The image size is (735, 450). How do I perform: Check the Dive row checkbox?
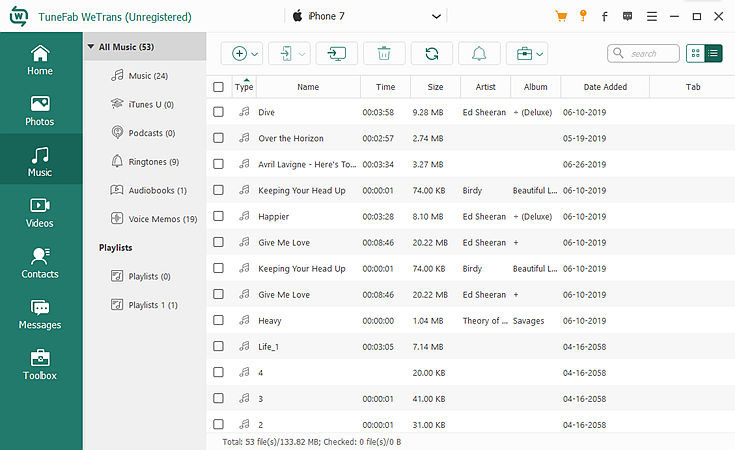click(x=218, y=112)
